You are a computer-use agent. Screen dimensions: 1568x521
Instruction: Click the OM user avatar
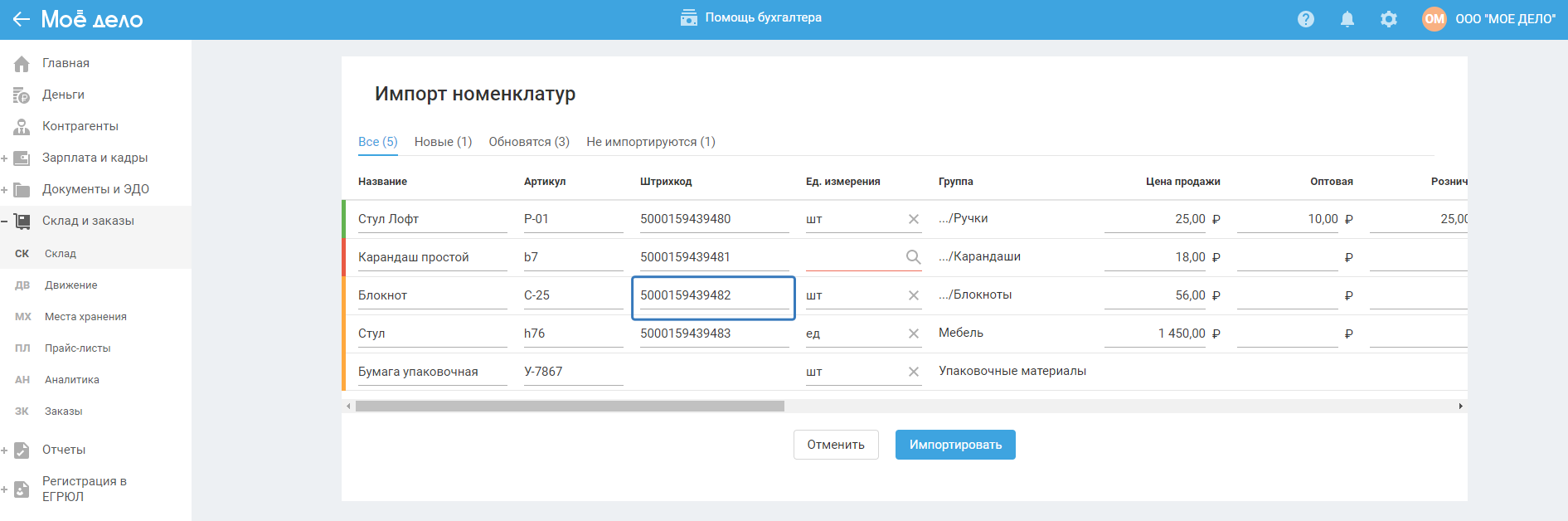click(x=1434, y=19)
